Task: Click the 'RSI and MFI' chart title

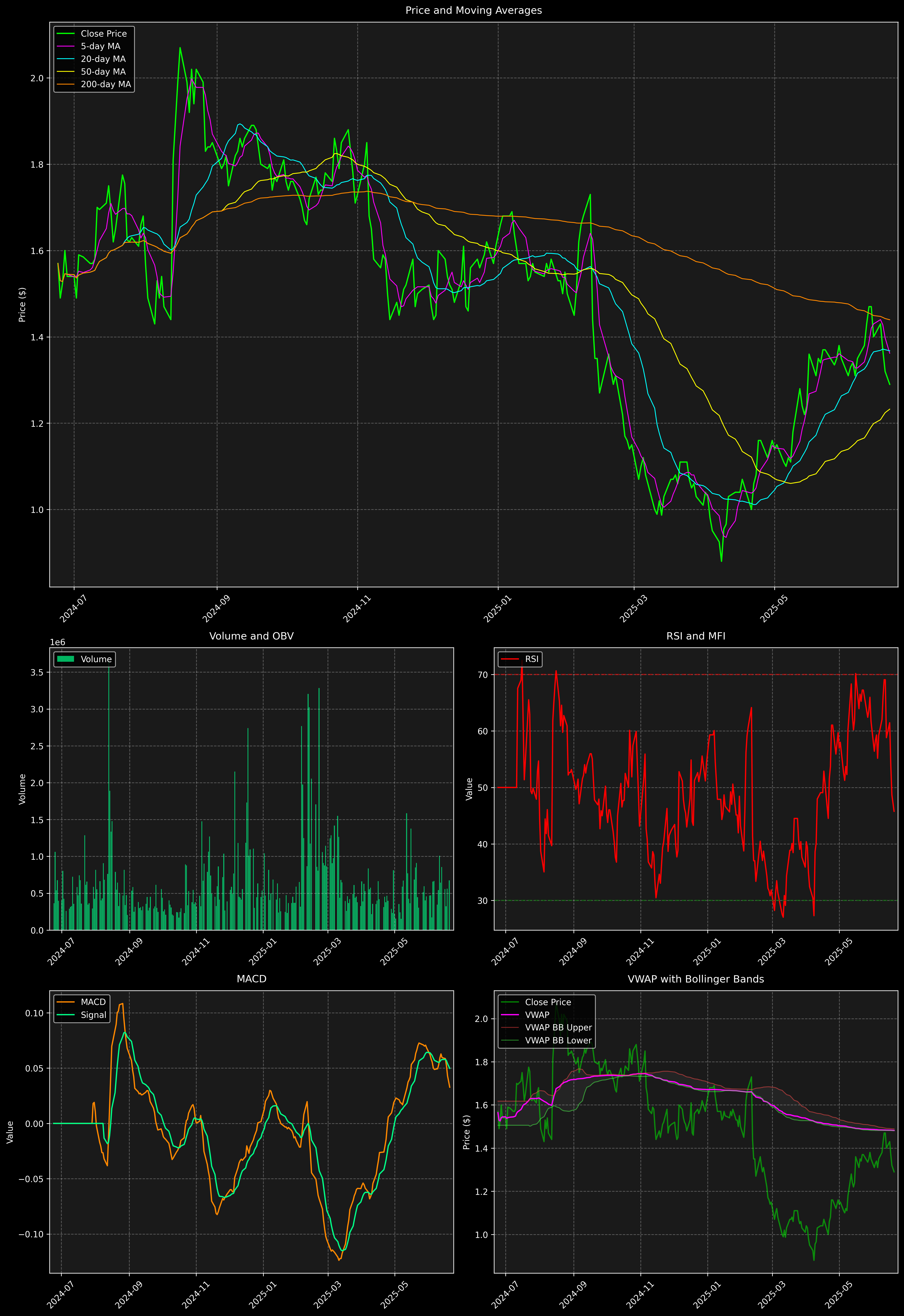Action: point(695,636)
